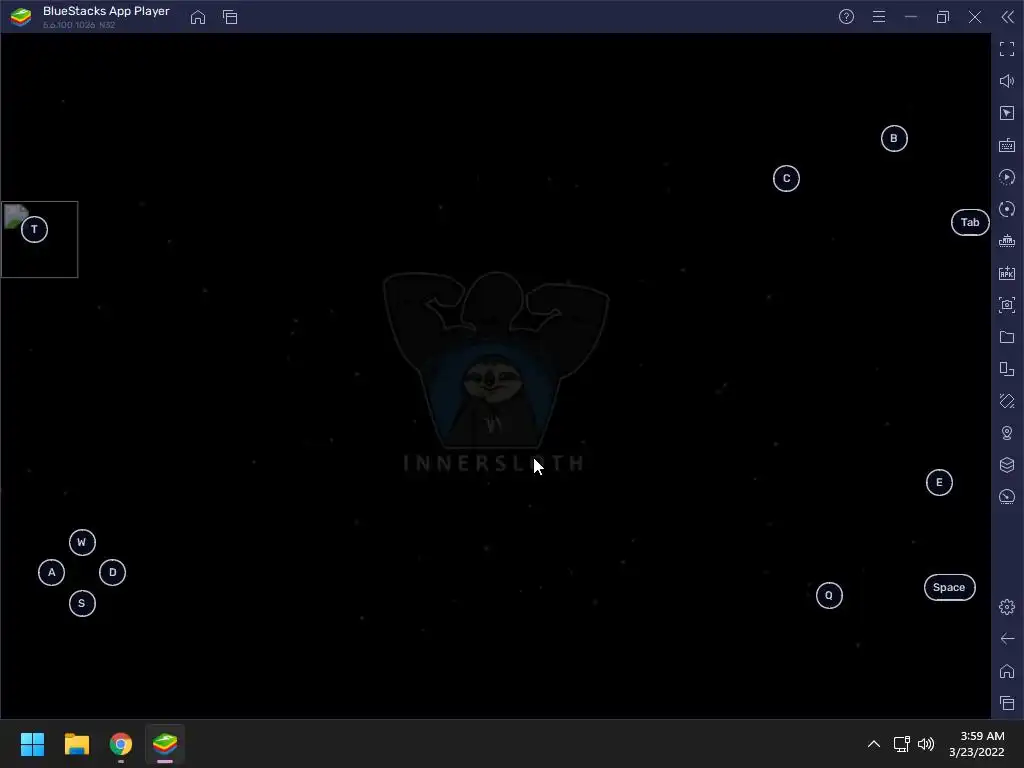Open the multi-instance recent apps icon in title bar

click(230, 17)
